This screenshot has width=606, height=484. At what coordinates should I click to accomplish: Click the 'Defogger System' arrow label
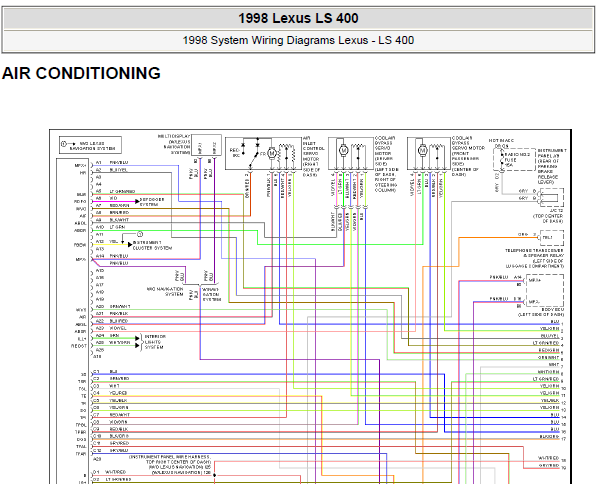pos(152,201)
